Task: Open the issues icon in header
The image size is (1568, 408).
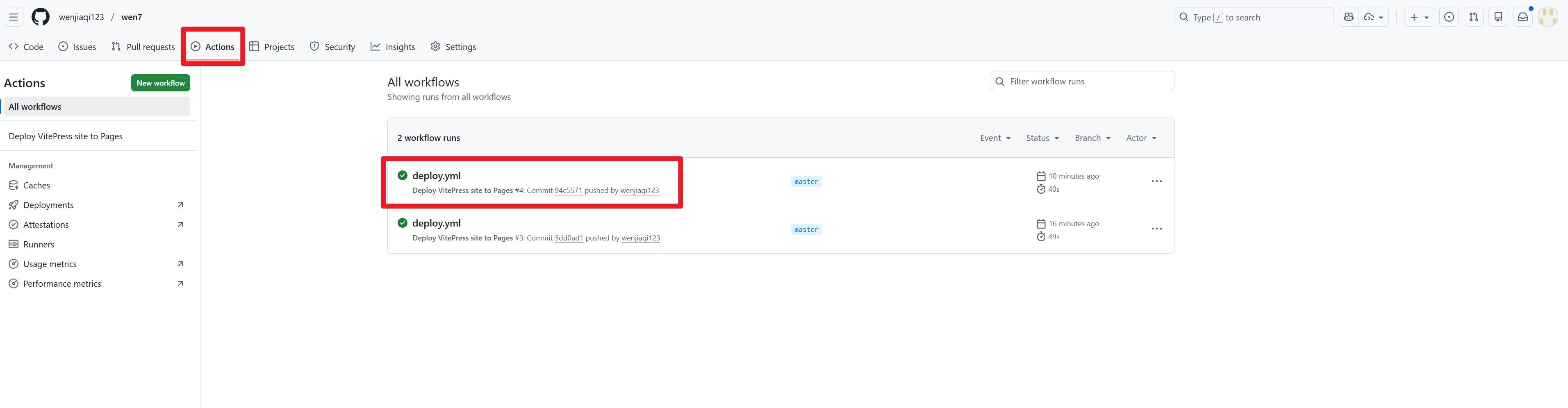Action: point(1449,17)
